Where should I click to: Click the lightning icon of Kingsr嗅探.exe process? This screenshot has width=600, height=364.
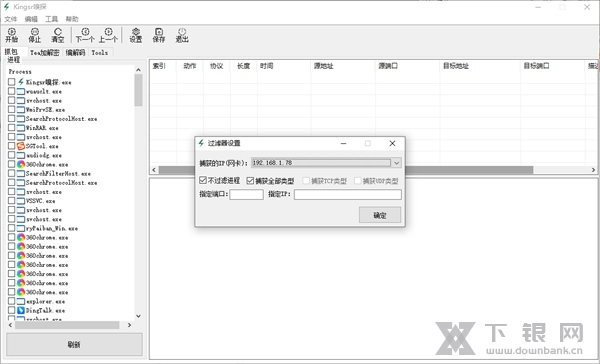(21, 82)
